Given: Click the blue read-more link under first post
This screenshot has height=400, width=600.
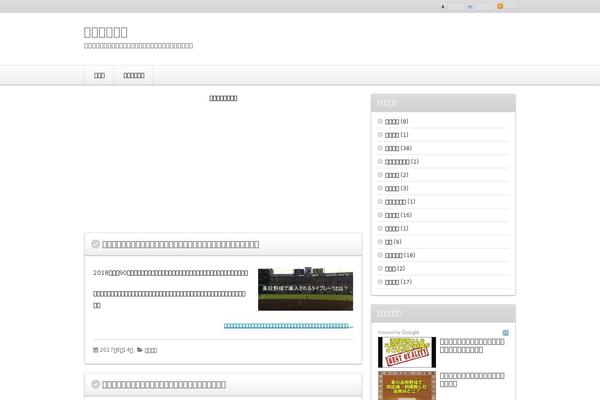Looking at the screenshot, I should [288, 326].
